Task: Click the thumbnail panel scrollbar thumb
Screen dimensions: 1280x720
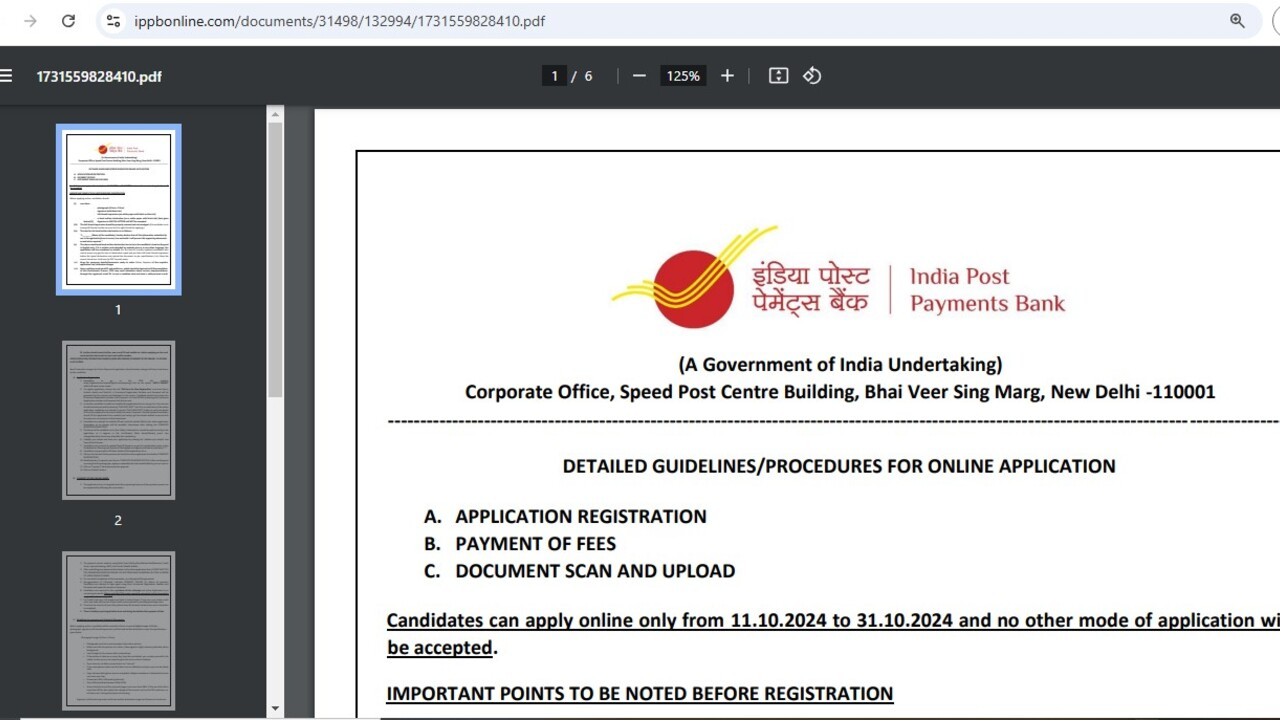Action: 275,260
